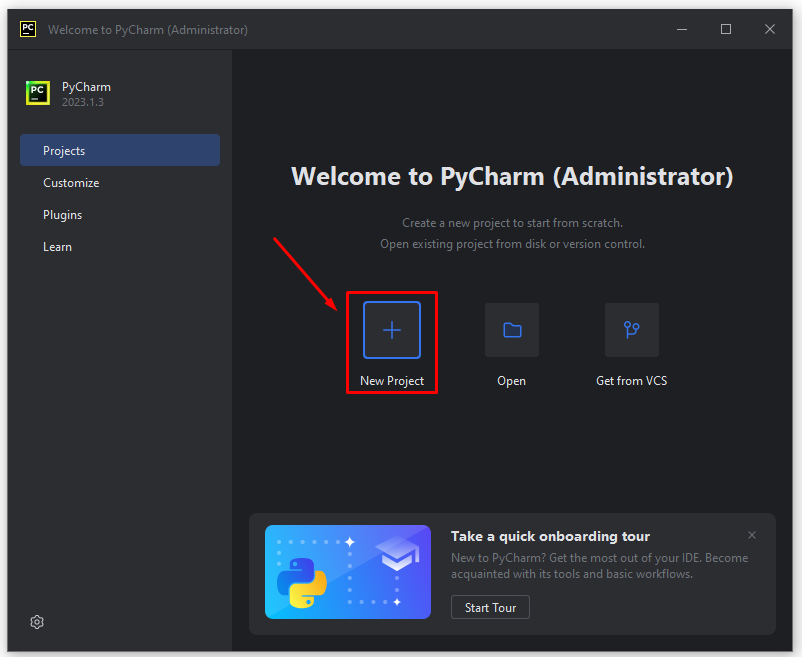Maximize the PyCharm welcome window
This screenshot has width=802, height=657.
pos(726,29)
